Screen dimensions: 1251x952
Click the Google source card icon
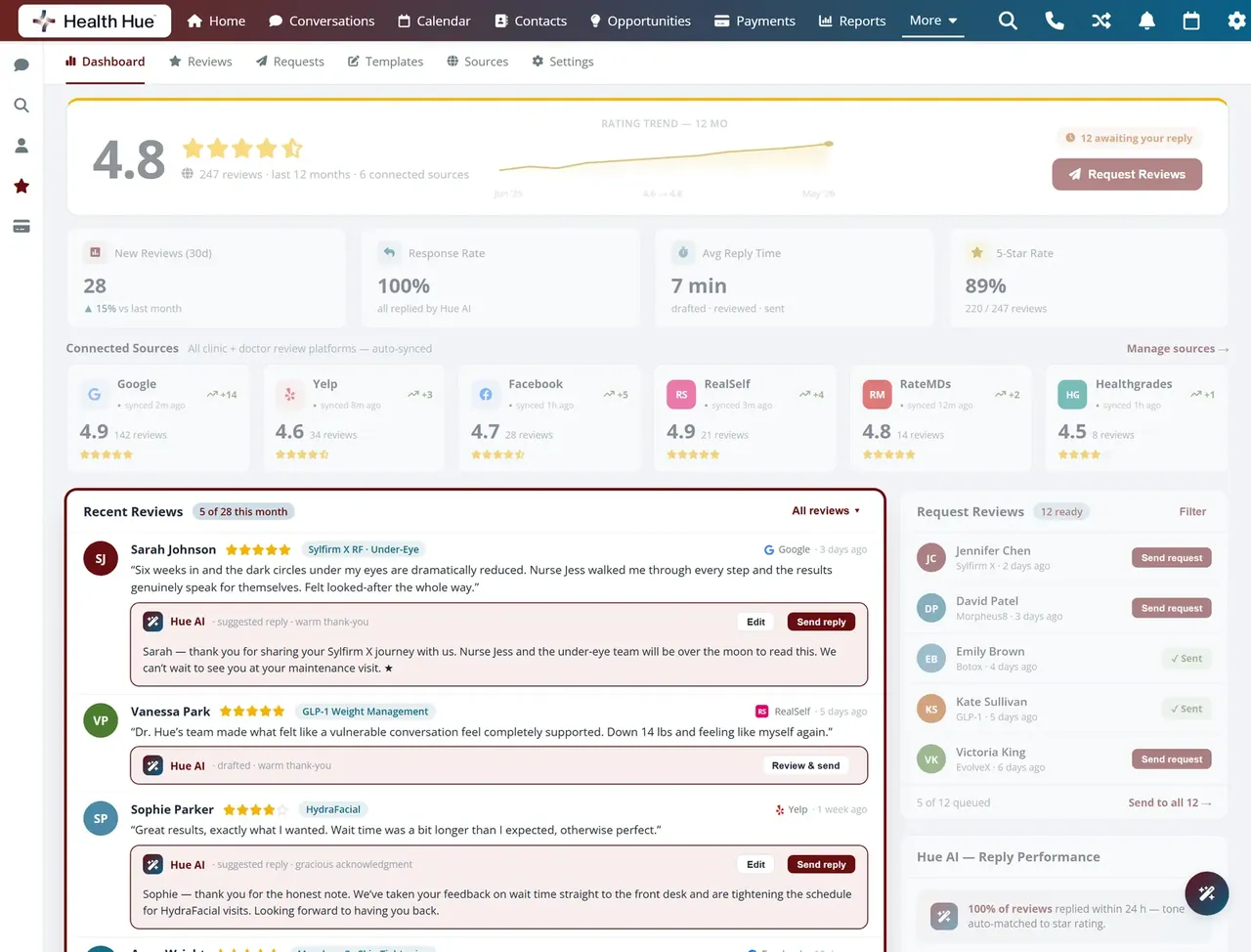pyautogui.click(x=95, y=394)
